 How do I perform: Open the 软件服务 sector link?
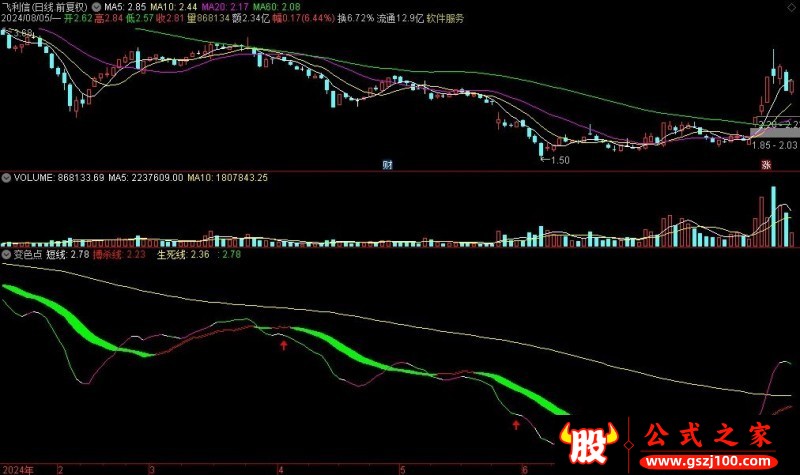tap(445, 18)
